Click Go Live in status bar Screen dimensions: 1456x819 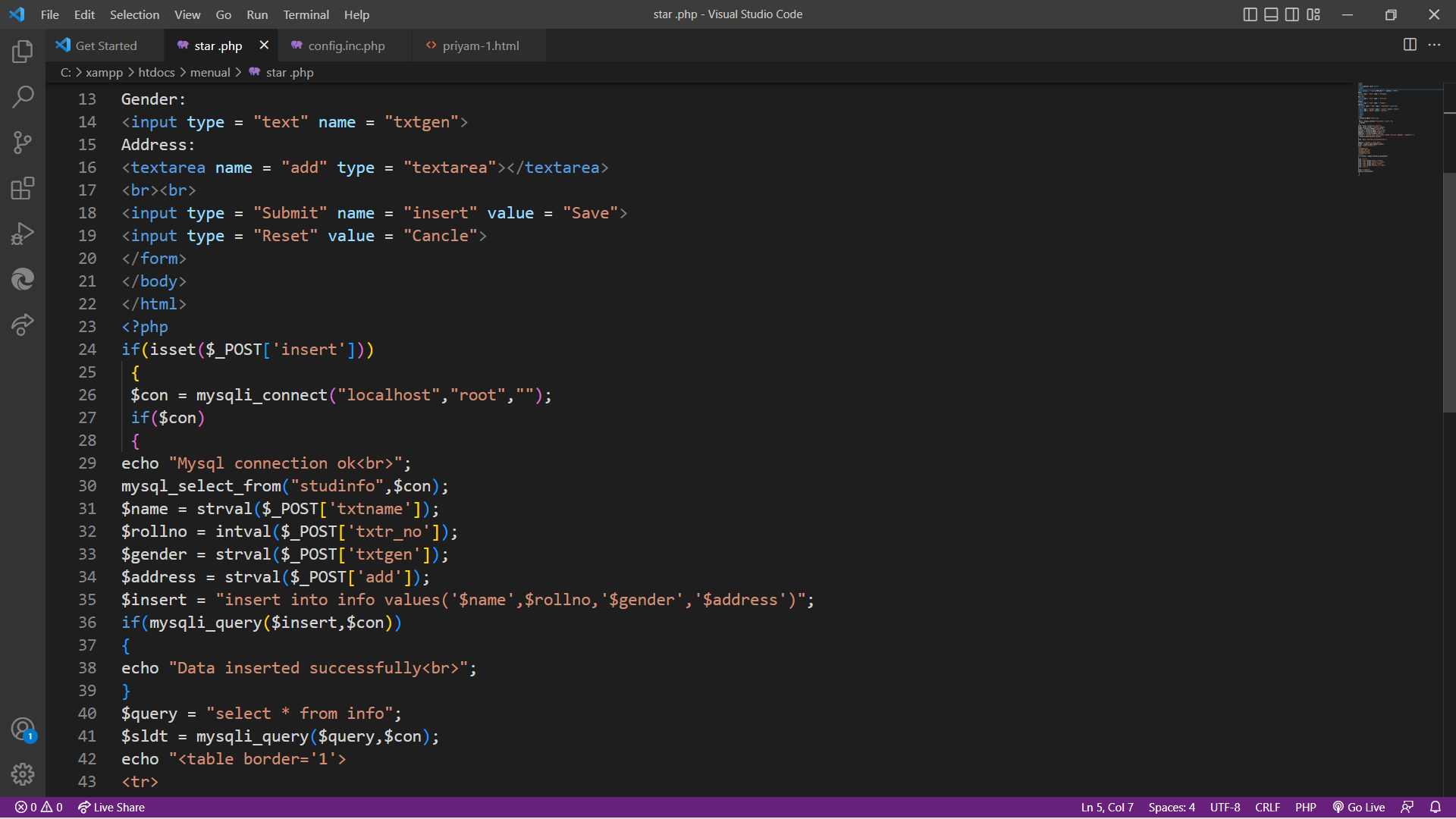(x=1359, y=807)
